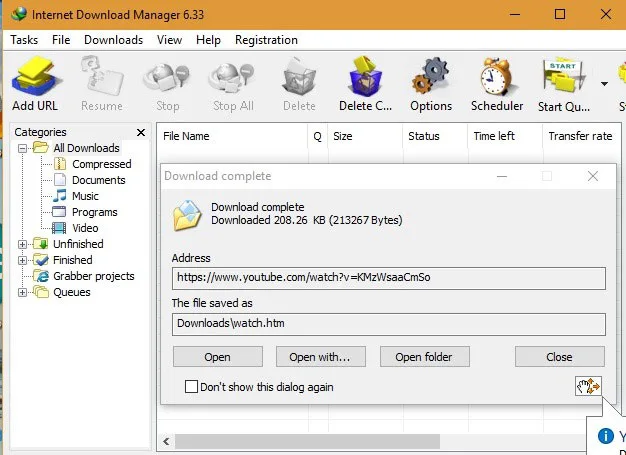Sort by Time left column header

click(505, 136)
